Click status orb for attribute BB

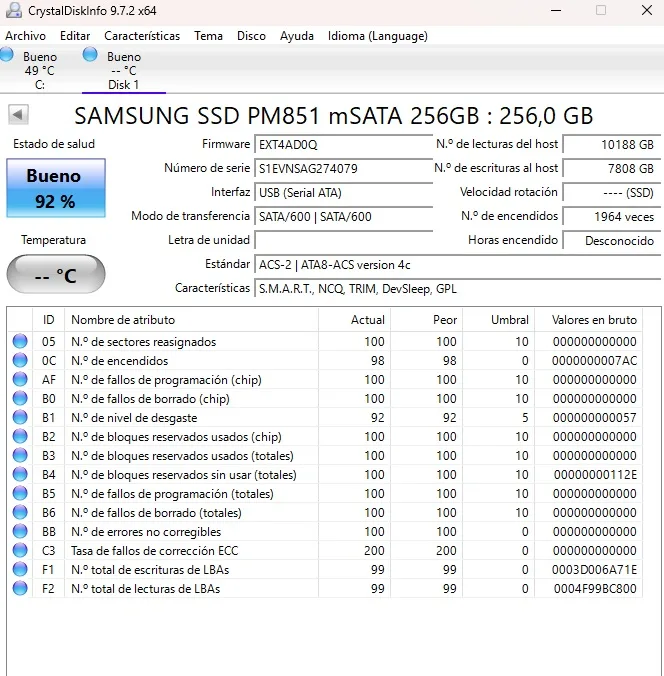(20, 531)
